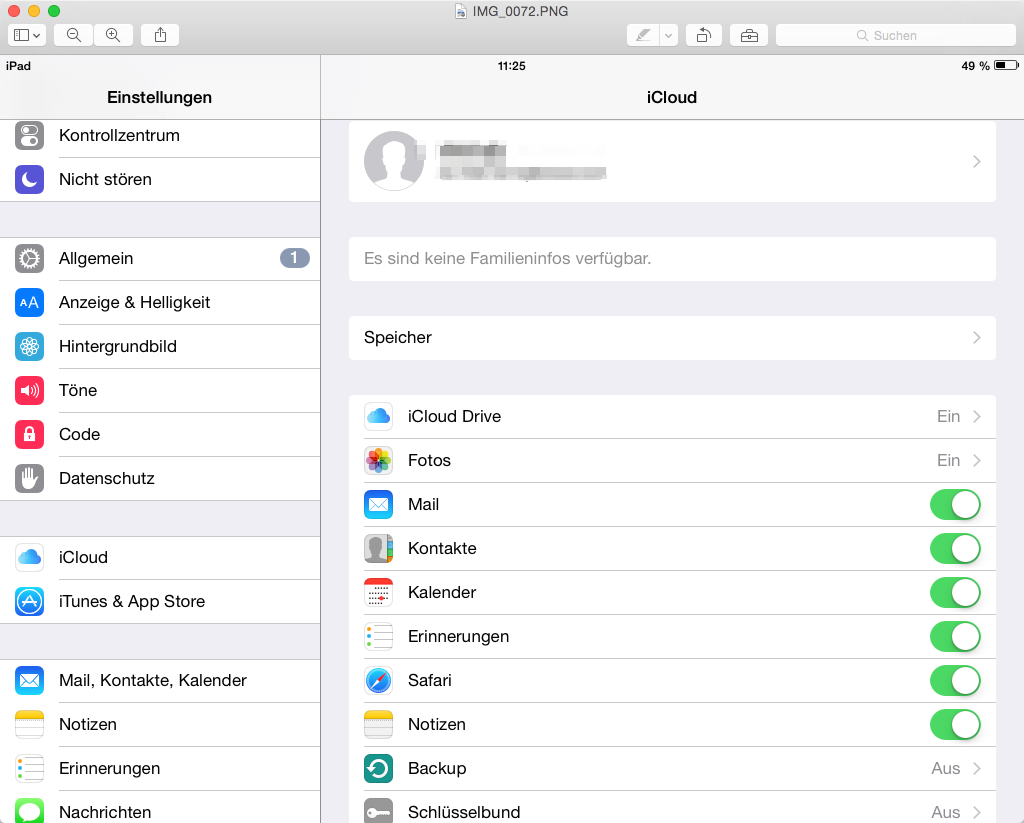Viewport: 1024px width, 823px height.
Task: Click the Suchen search field
Action: [x=895, y=35]
